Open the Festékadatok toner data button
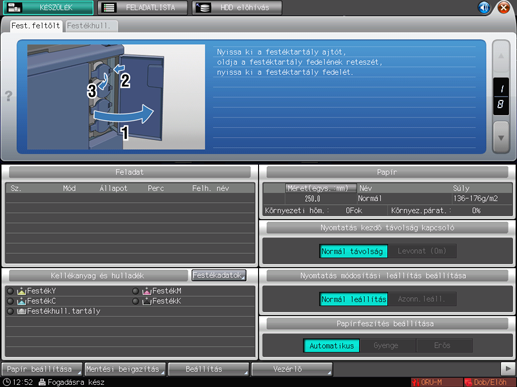This screenshot has height=387, width=517. [219, 275]
